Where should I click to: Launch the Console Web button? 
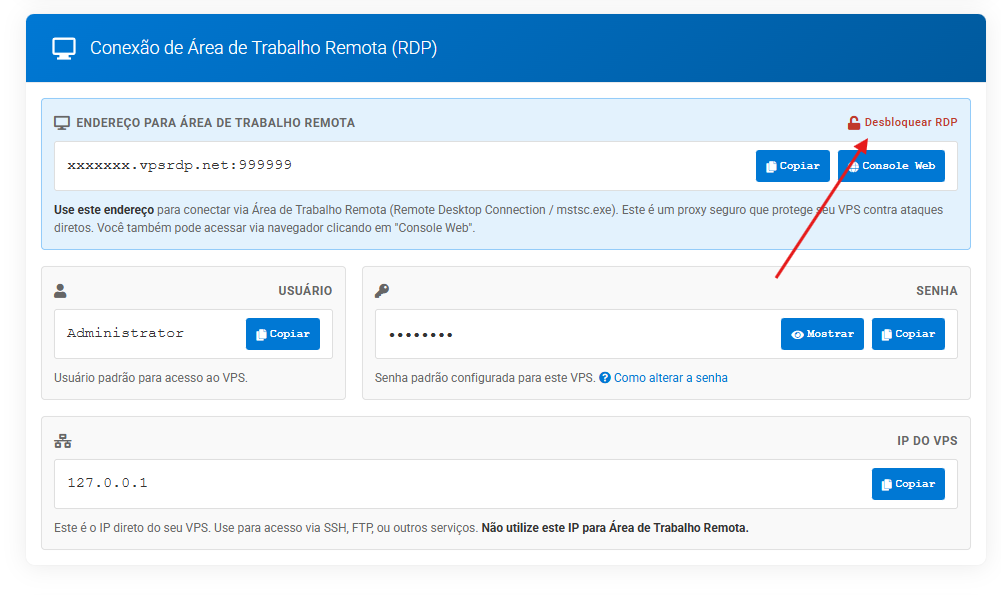coord(891,166)
